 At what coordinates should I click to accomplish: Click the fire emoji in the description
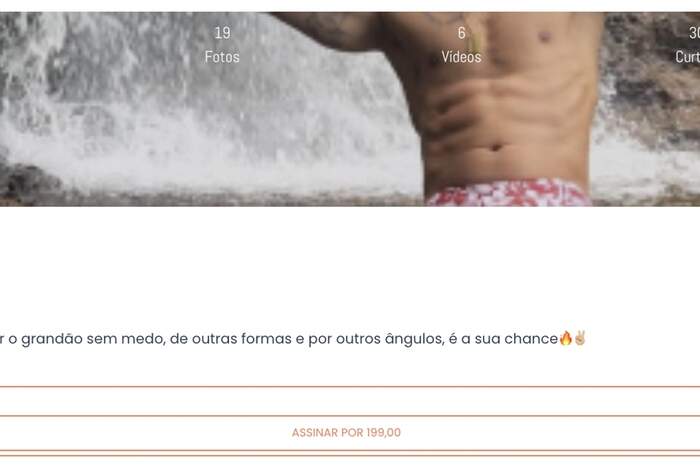[565, 338]
